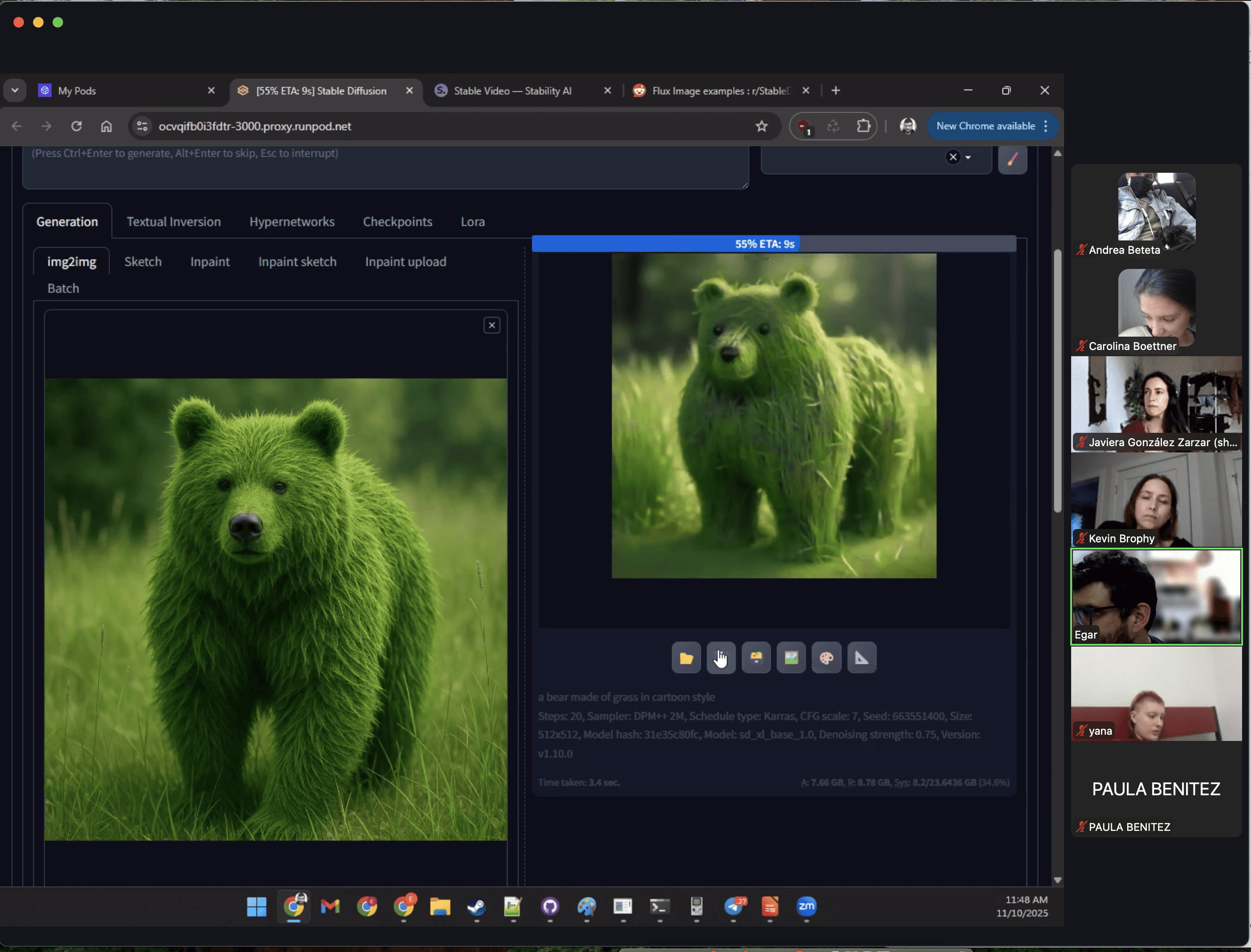Click the 55% ETA progress bar
The width and height of the screenshot is (1251, 952).
(x=773, y=244)
